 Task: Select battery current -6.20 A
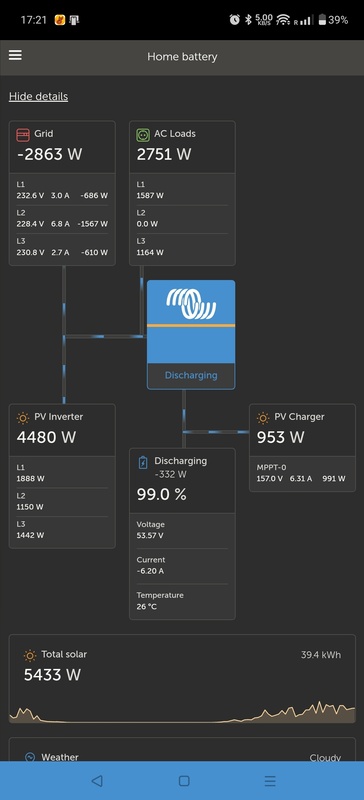[x=151, y=571]
